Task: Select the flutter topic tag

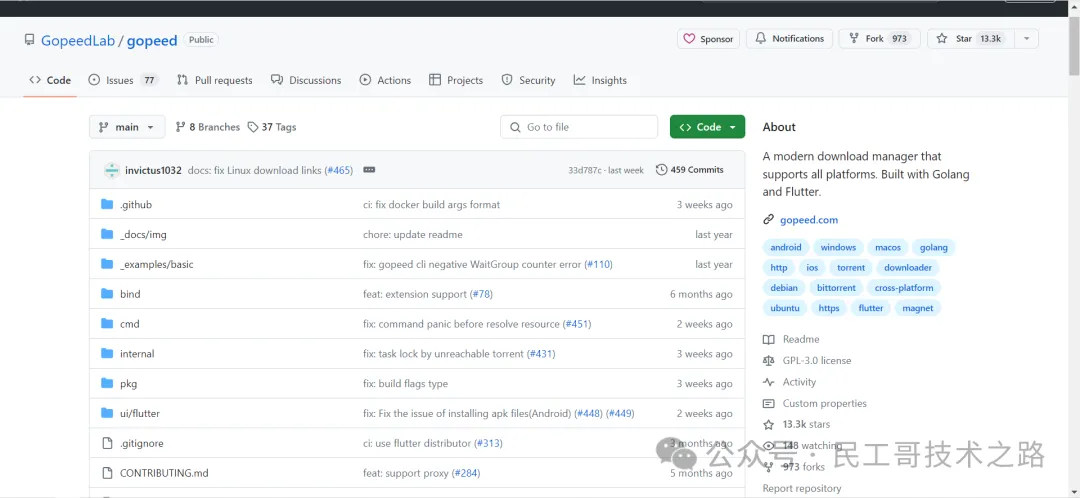Action: [871, 308]
